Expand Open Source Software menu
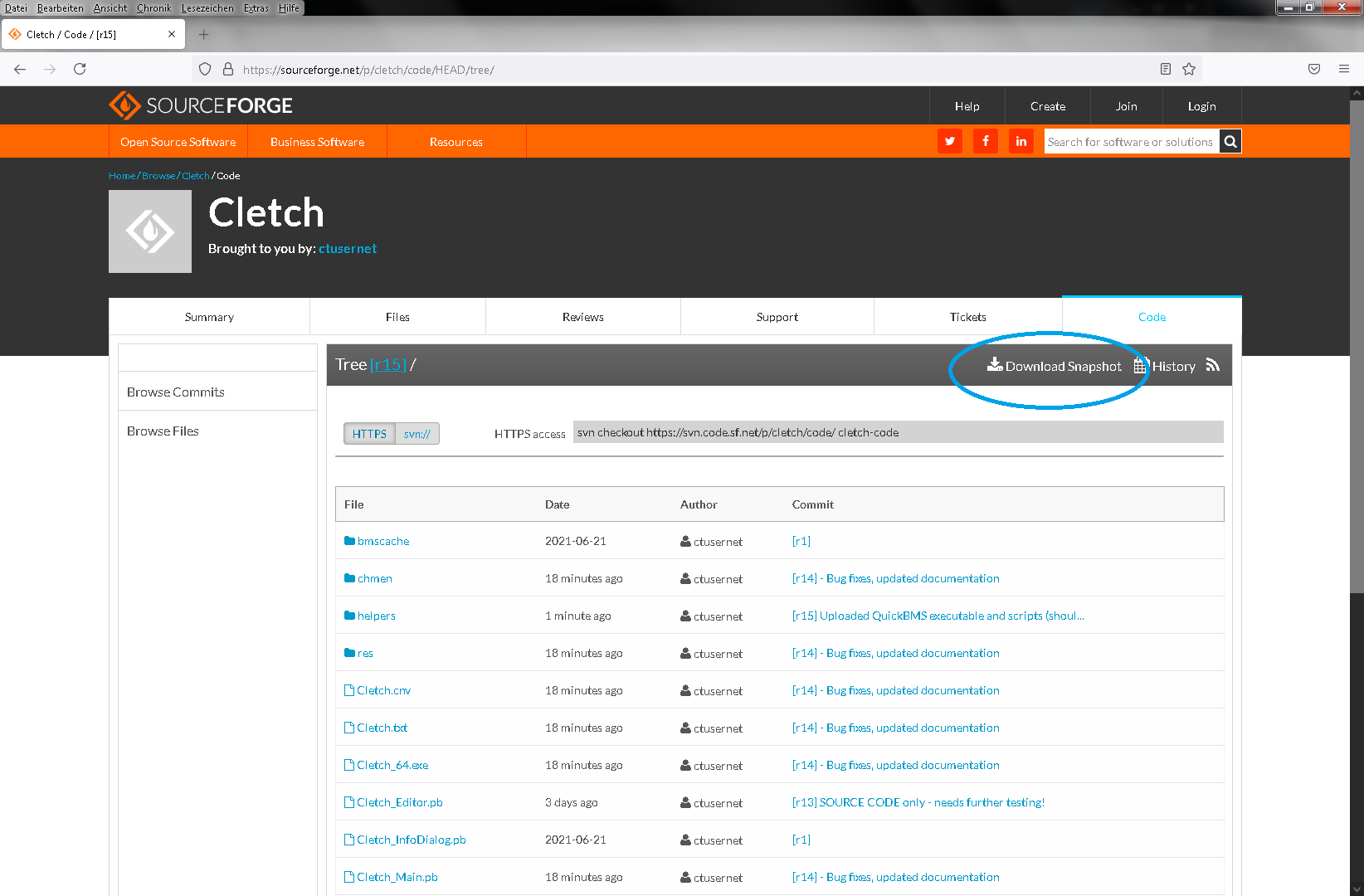The height and width of the screenshot is (896, 1364). pos(178,142)
